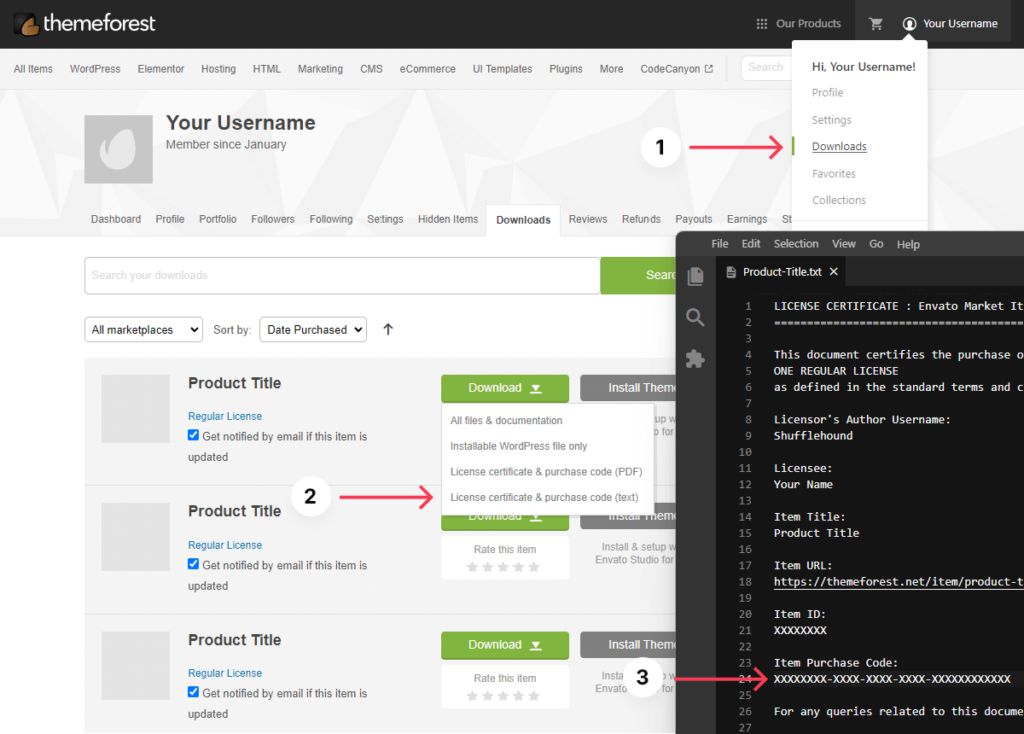
Task: Rate the third product four stars
Action: (519, 695)
